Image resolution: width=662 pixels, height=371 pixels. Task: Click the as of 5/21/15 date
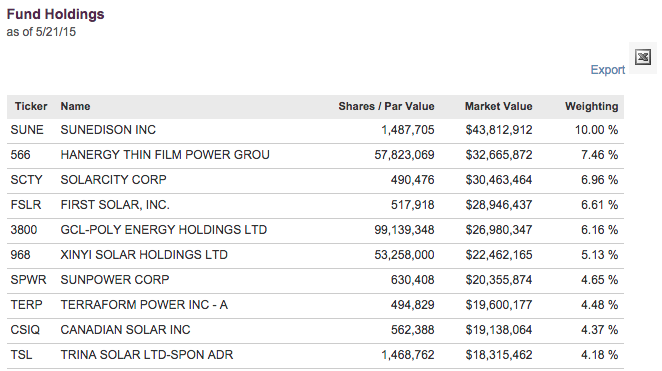tap(41, 32)
